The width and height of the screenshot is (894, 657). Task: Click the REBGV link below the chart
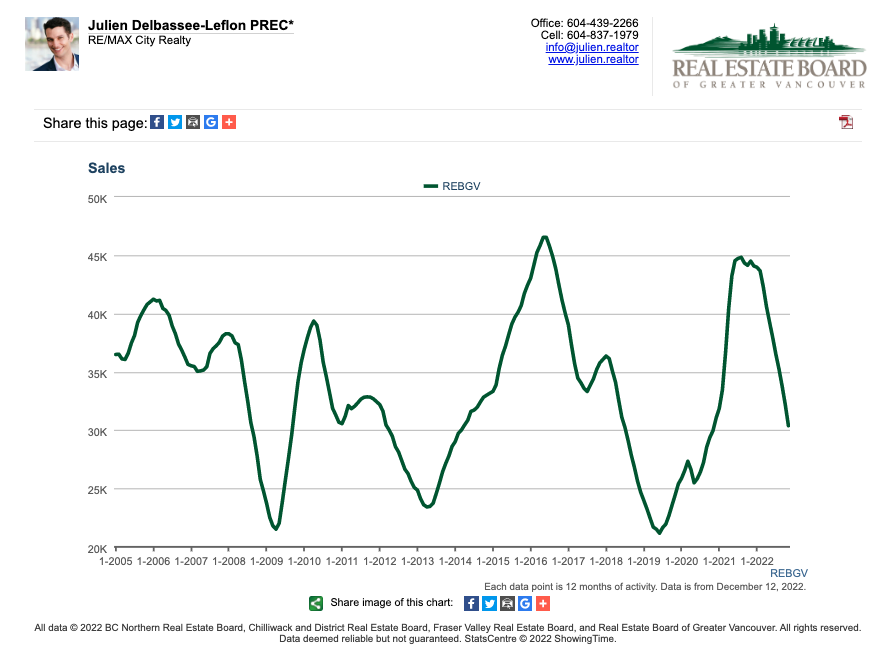coord(788,573)
